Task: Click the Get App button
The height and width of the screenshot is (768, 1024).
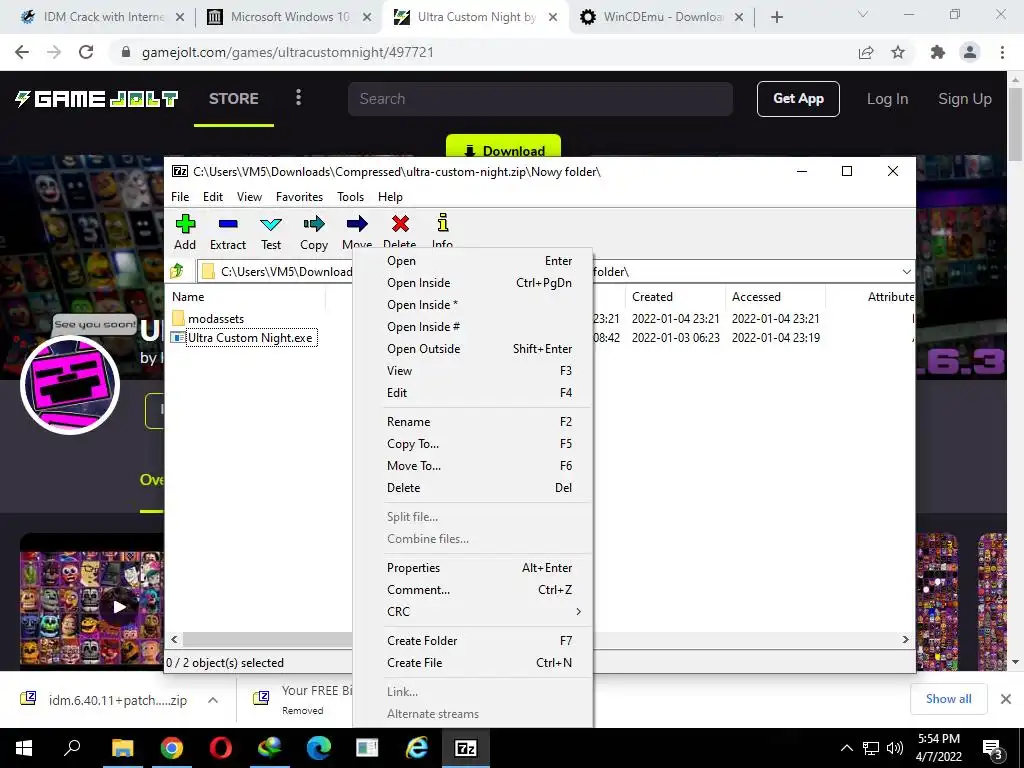Action: (x=798, y=99)
